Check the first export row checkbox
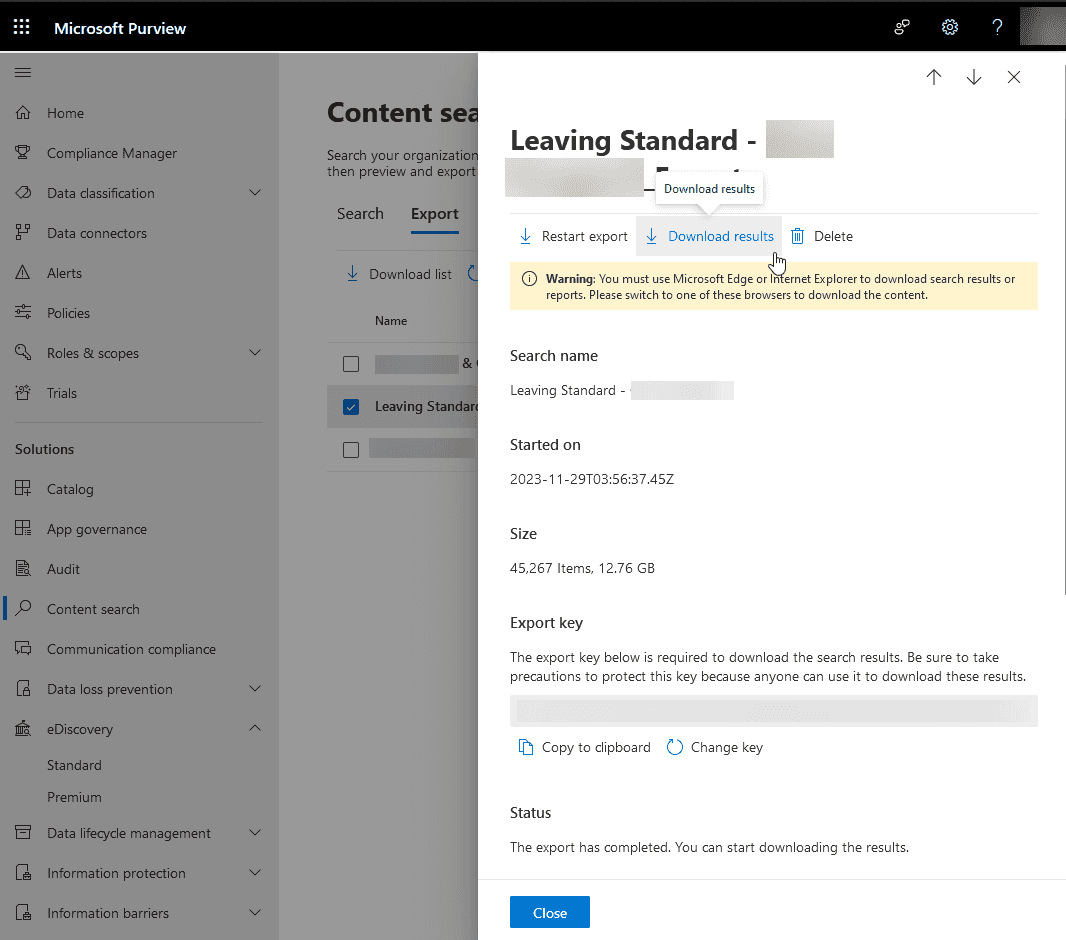1066x940 pixels. pos(351,364)
